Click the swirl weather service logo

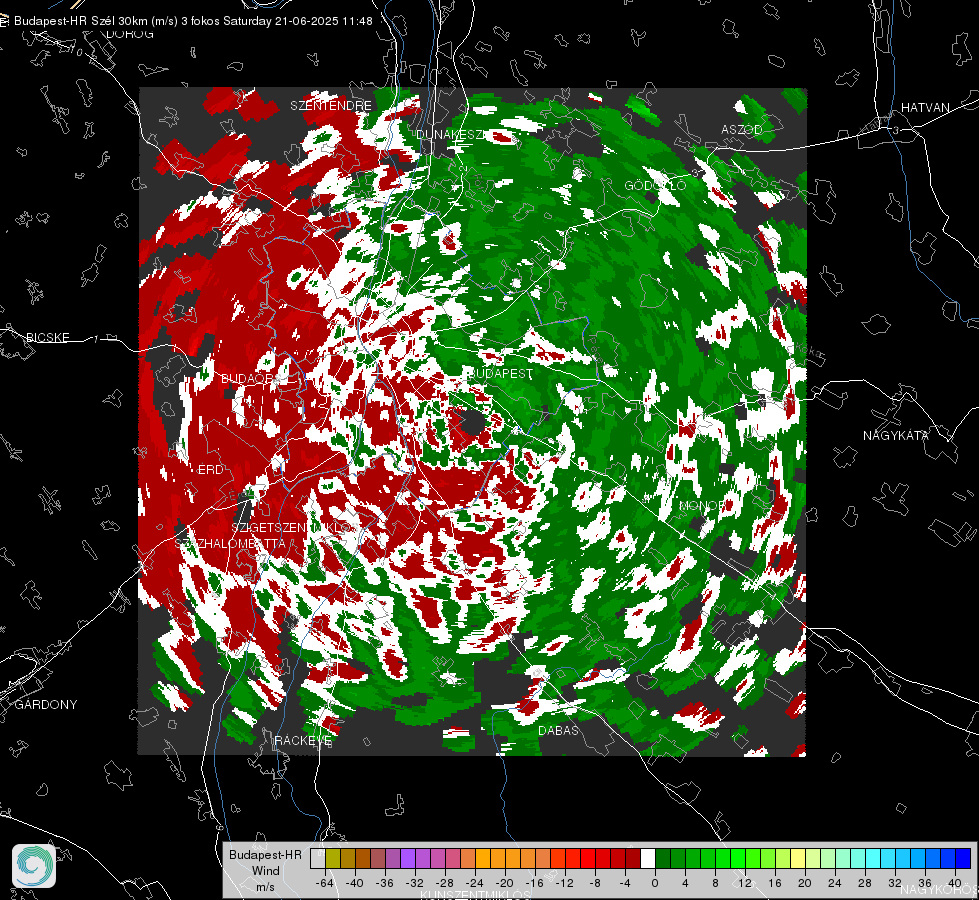click(34, 866)
